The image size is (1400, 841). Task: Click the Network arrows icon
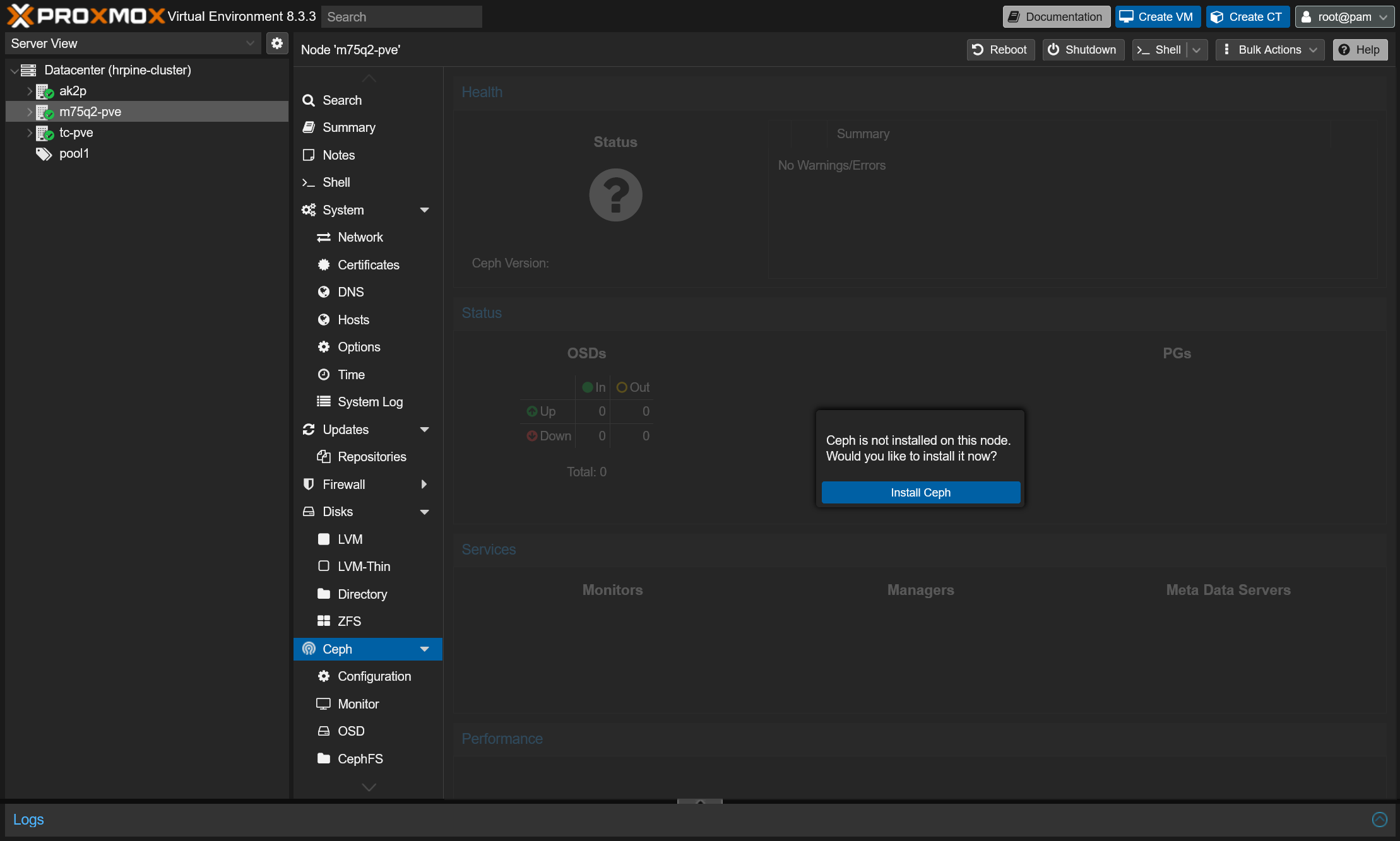[324, 237]
